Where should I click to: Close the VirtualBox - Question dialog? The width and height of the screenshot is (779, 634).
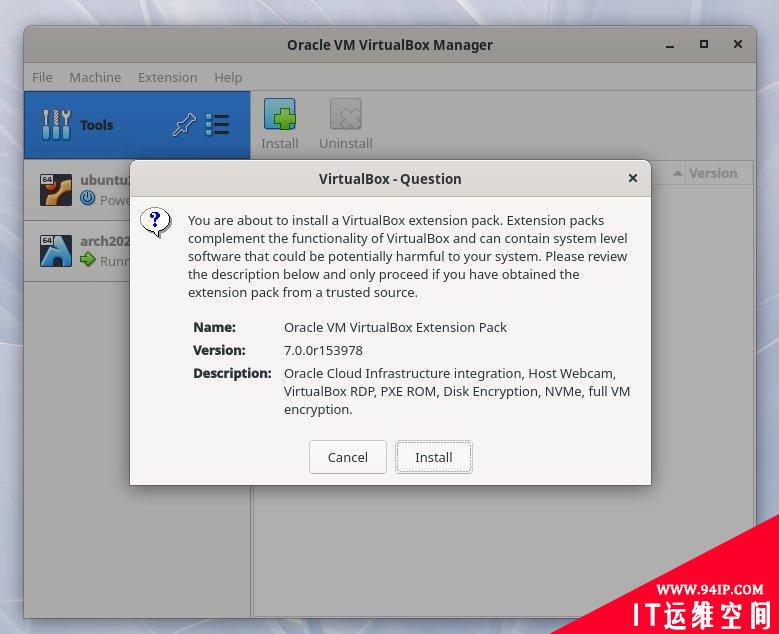[x=632, y=178]
